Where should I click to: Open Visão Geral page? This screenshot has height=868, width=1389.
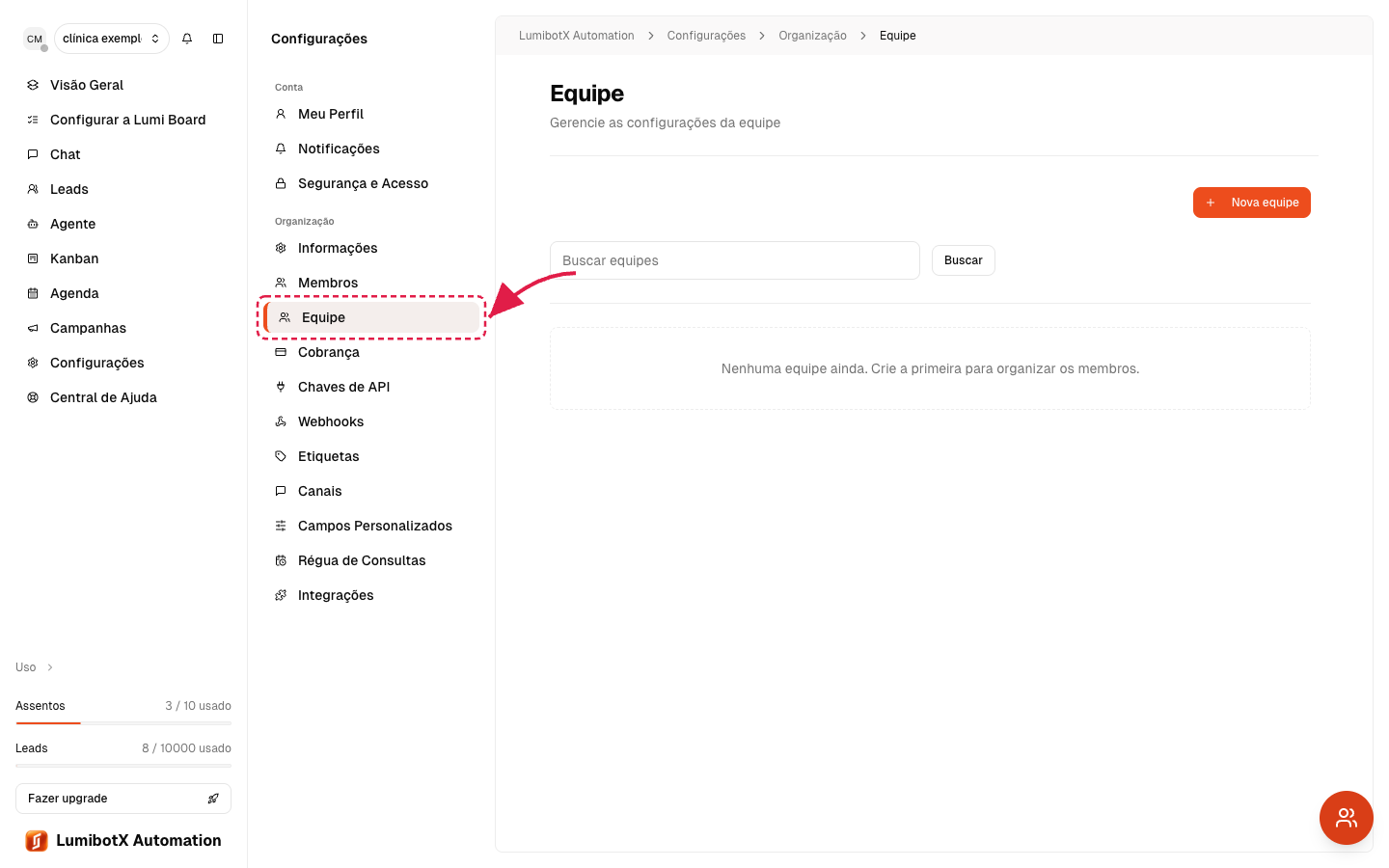coord(123,85)
